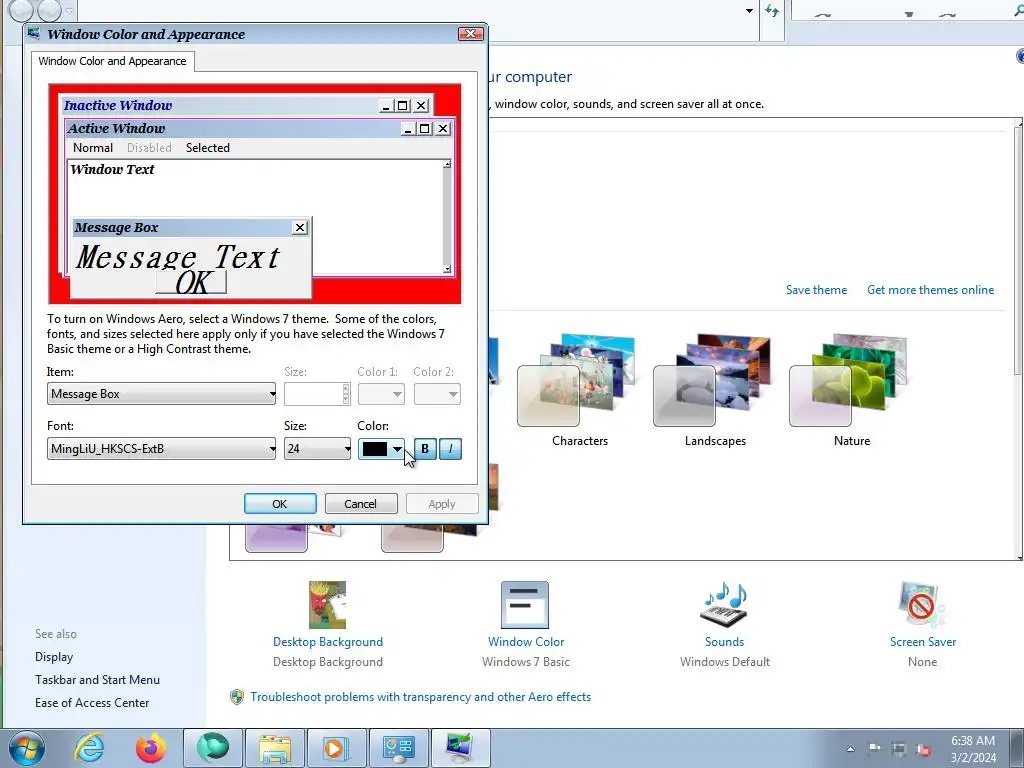
Task: Close the Window Color and Appearance dialog
Action: pyautogui.click(x=470, y=34)
